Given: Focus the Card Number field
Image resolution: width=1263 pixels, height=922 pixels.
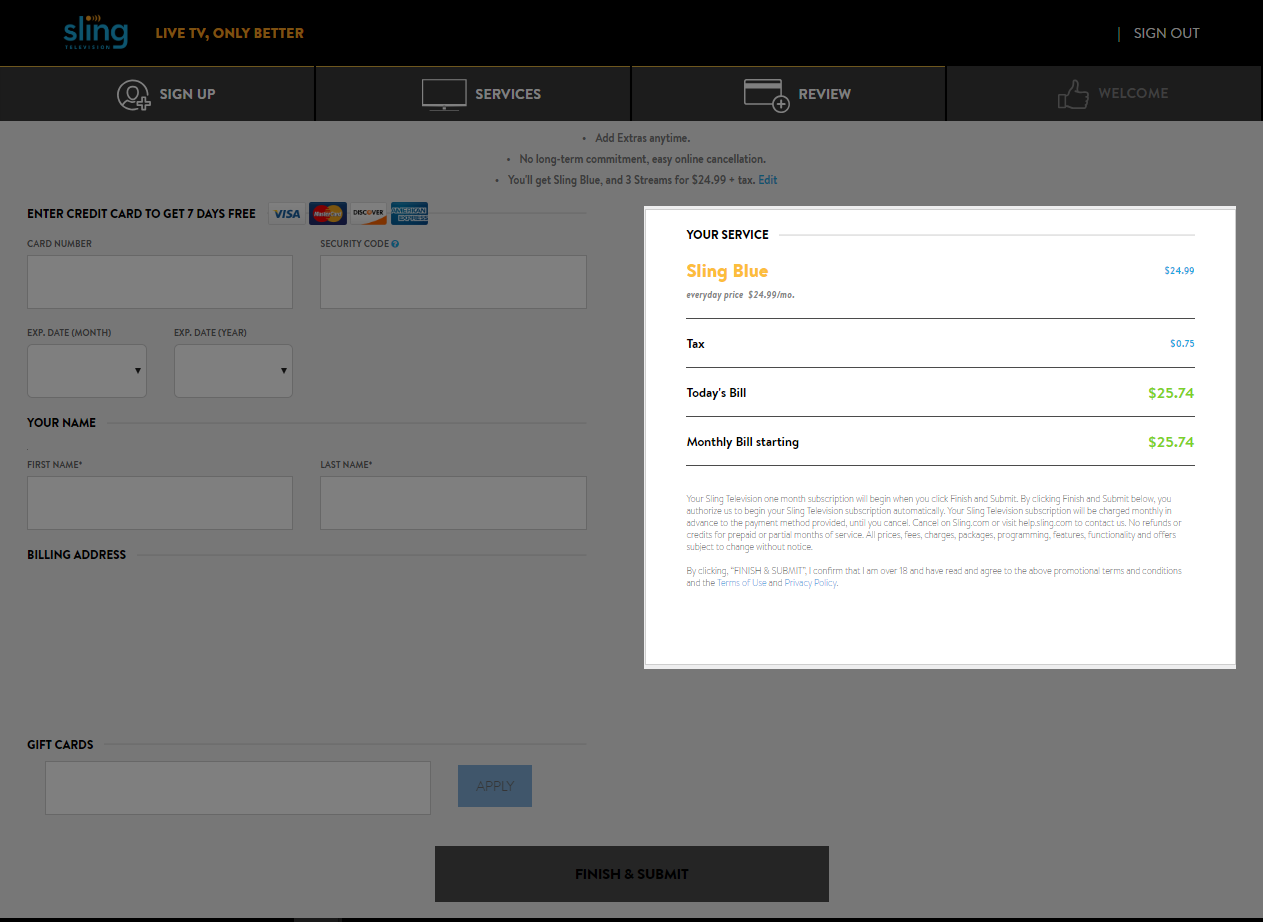Looking at the screenshot, I should [x=160, y=282].
